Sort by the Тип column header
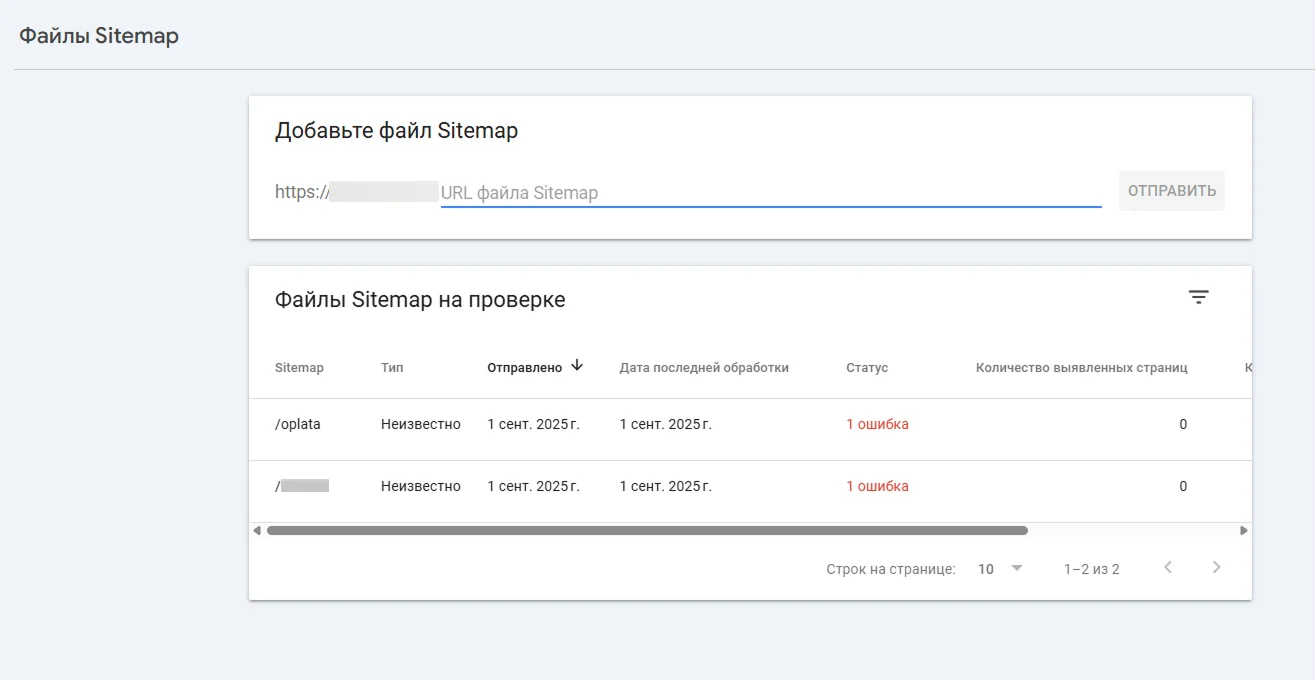Image resolution: width=1315 pixels, height=680 pixels. tap(392, 368)
